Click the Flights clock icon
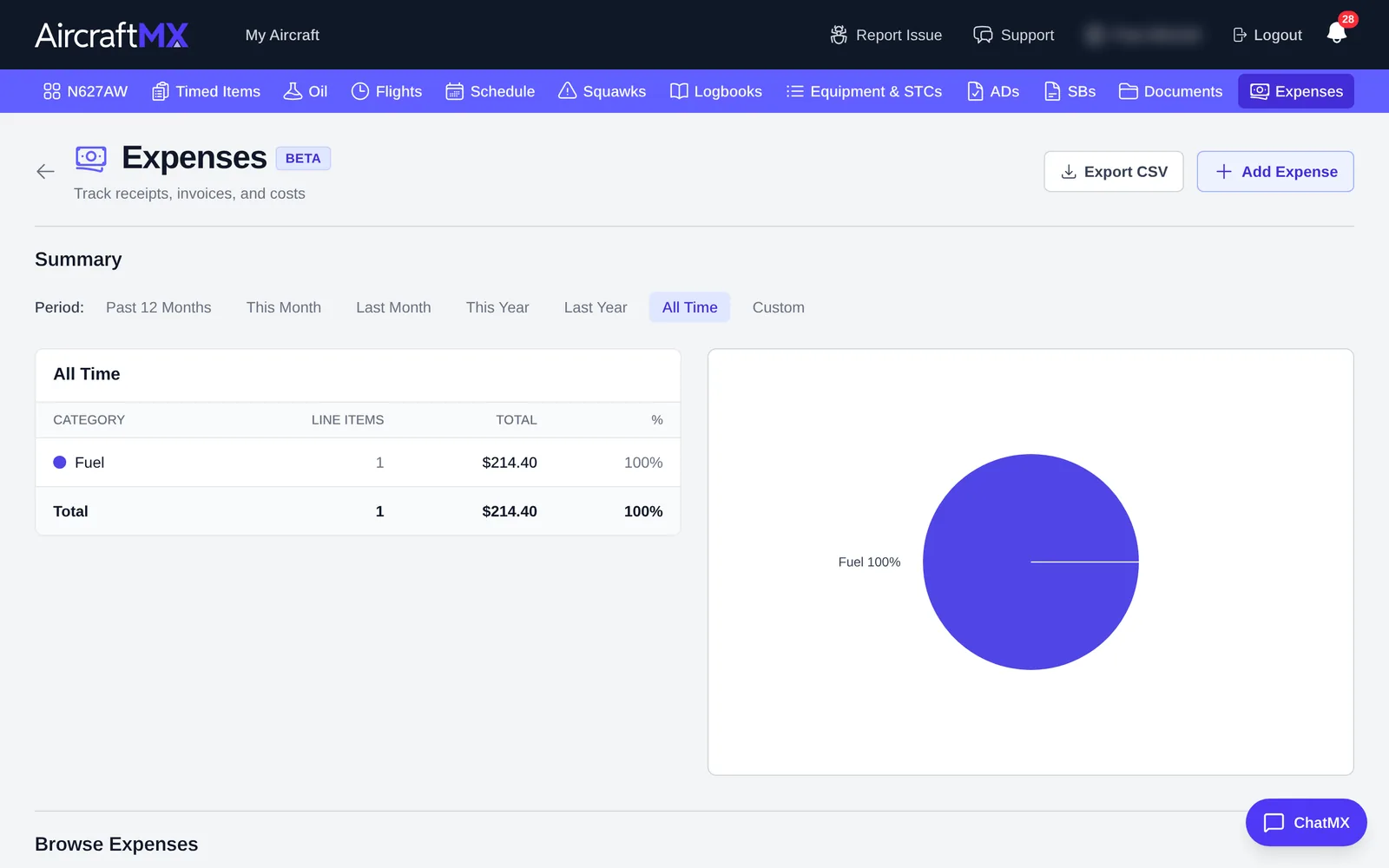The image size is (1389, 868). point(360,91)
